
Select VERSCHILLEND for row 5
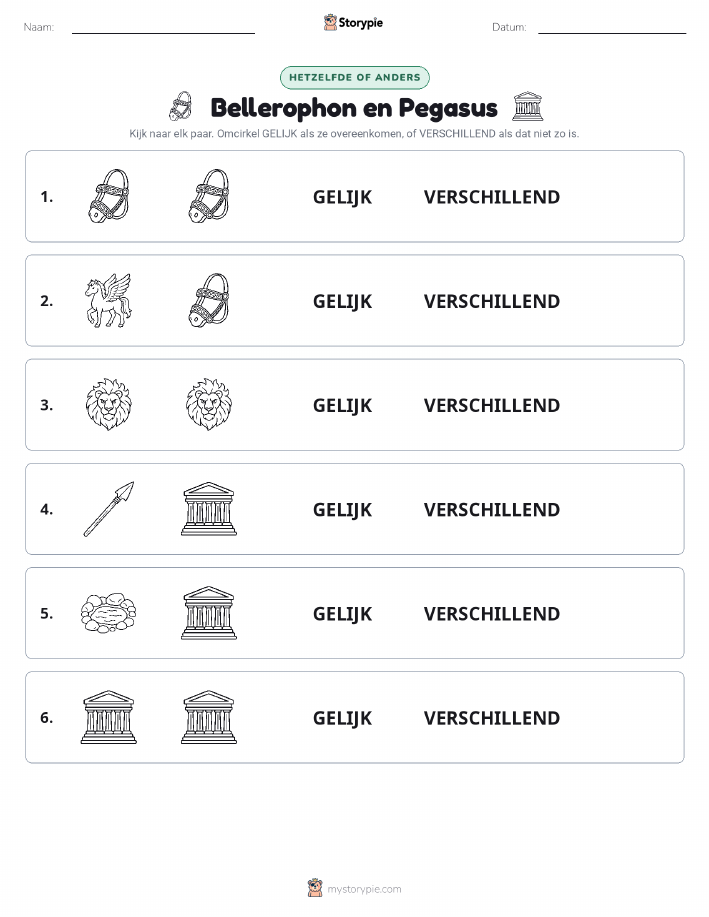(492, 613)
